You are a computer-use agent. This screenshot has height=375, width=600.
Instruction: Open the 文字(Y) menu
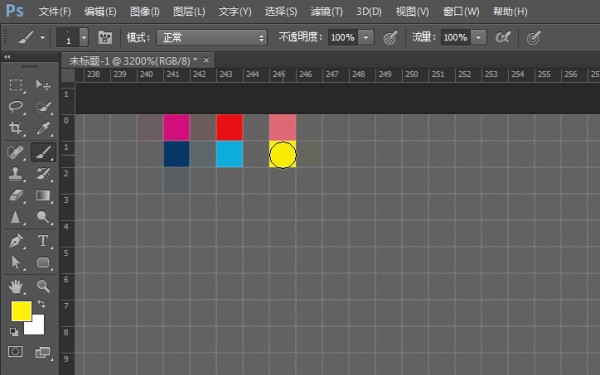[x=235, y=11]
